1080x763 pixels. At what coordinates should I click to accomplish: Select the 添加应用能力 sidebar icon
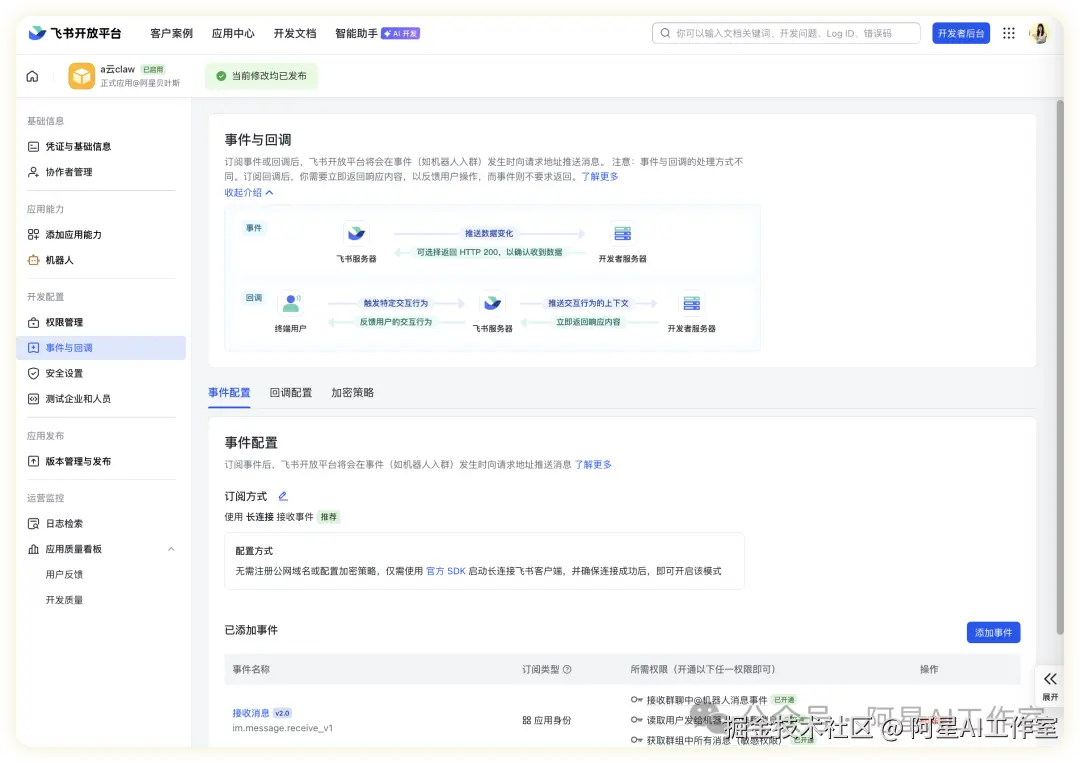[x=35, y=234]
